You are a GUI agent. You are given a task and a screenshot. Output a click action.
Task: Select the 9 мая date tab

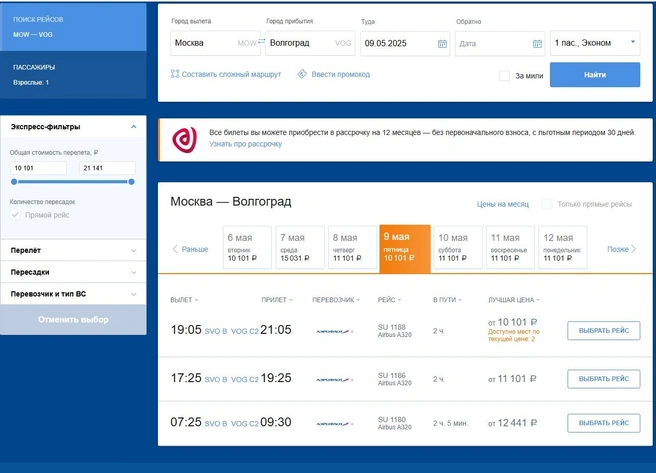[x=405, y=249]
